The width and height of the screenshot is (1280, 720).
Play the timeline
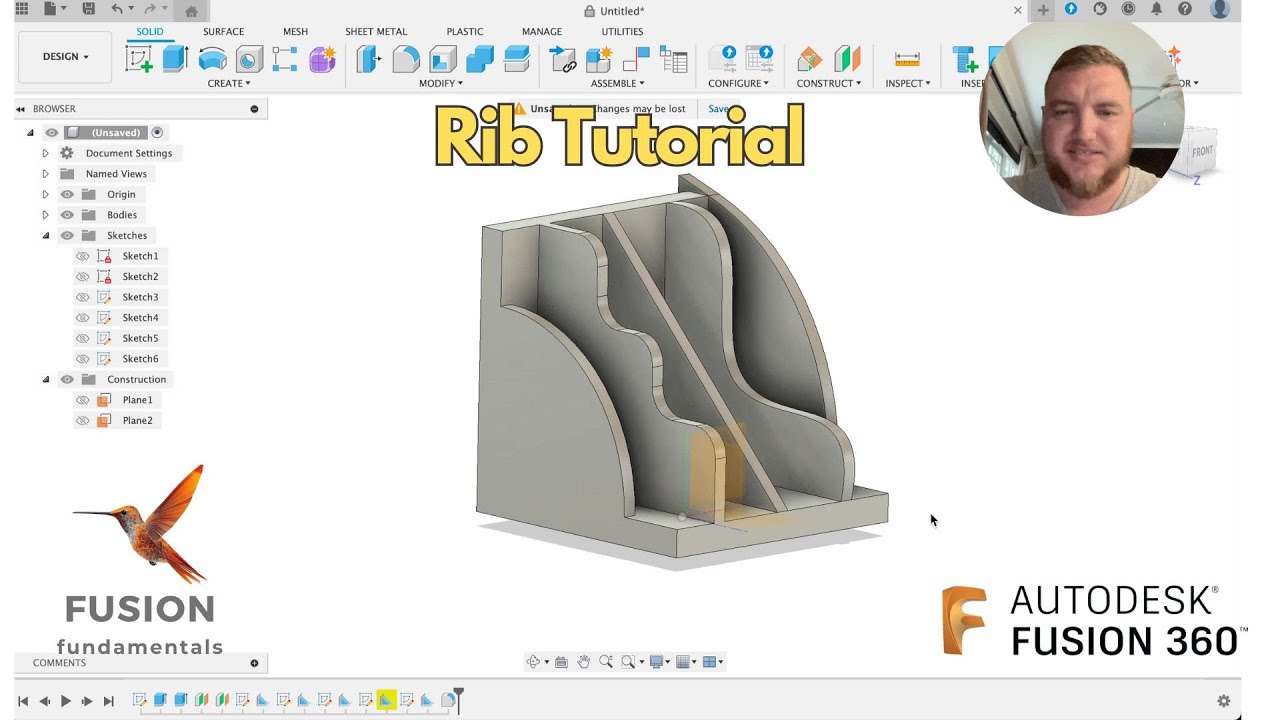(x=66, y=701)
